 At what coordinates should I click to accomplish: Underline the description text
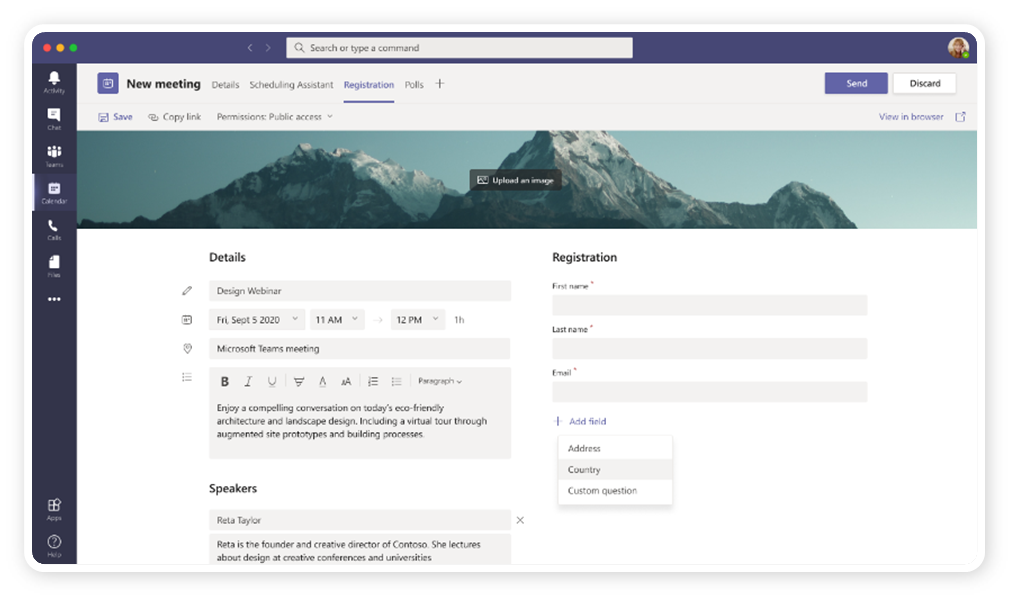tap(272, 382)
